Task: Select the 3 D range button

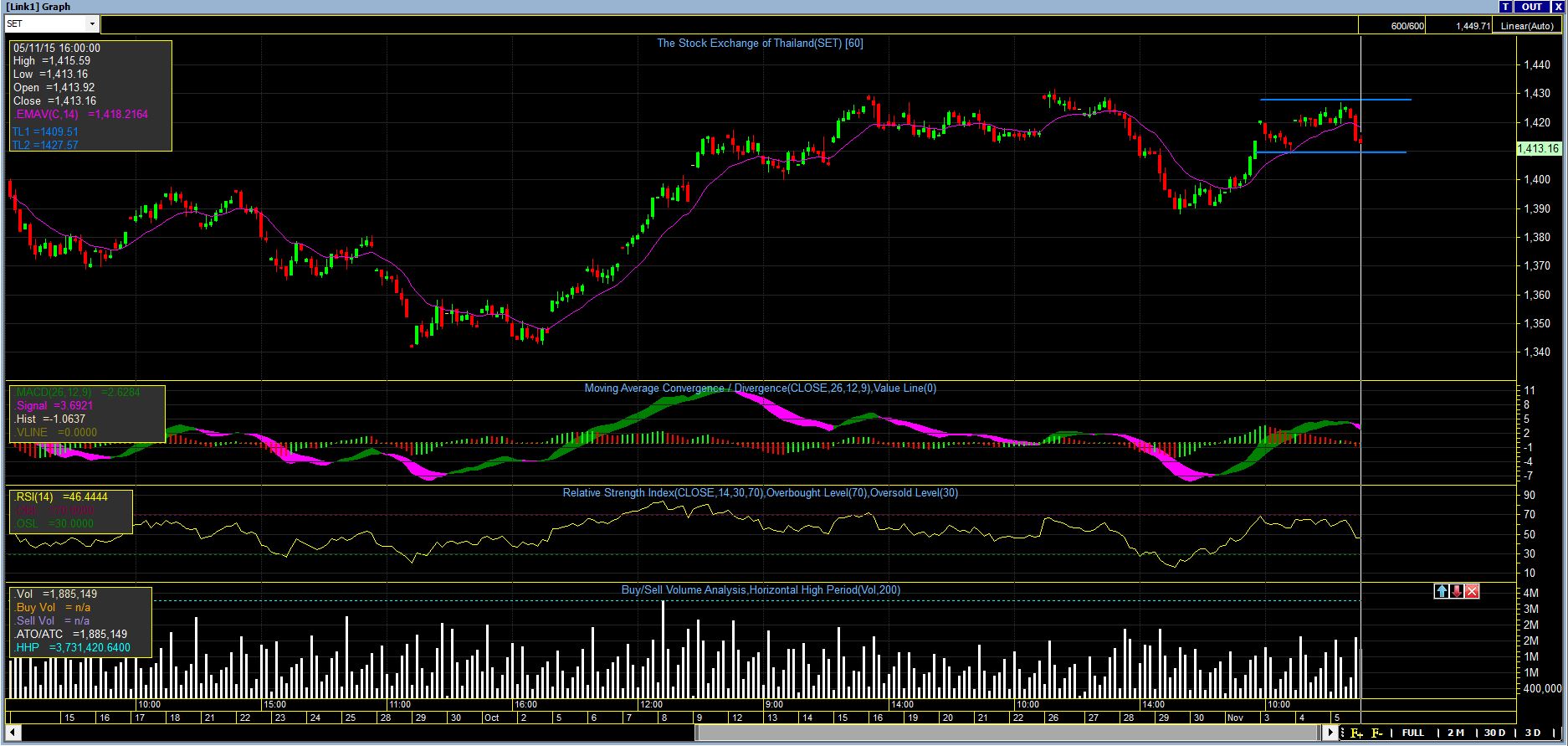Action: pyautogui.click(x=1533, y=733)
